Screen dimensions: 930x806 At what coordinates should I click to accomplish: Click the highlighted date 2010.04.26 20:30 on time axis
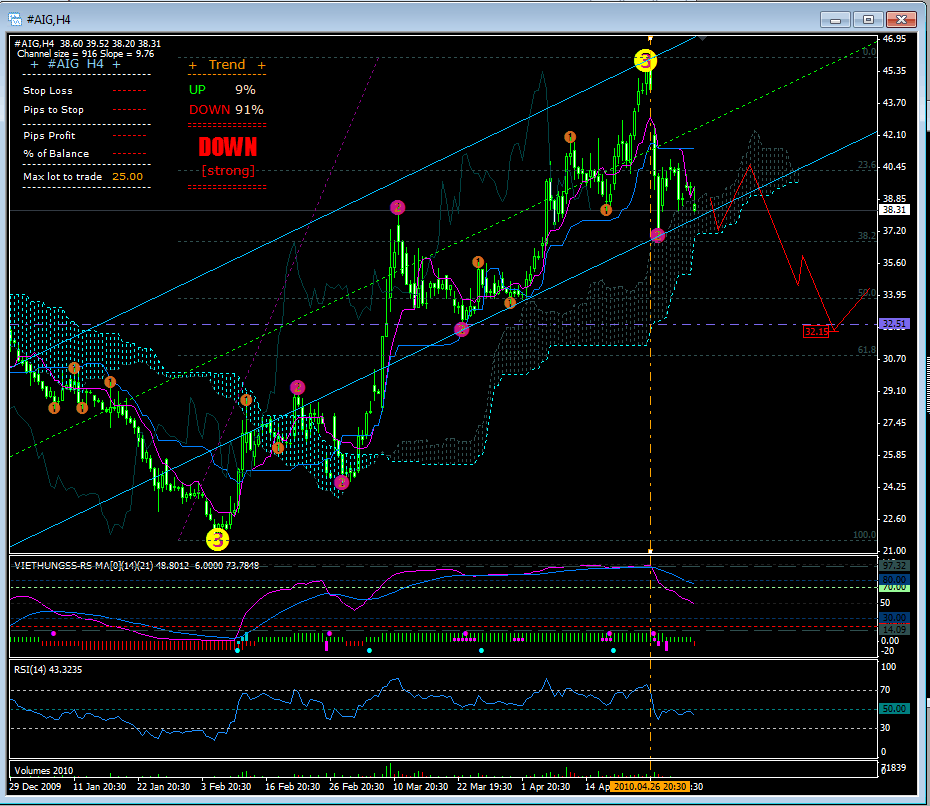coord(650,786)
